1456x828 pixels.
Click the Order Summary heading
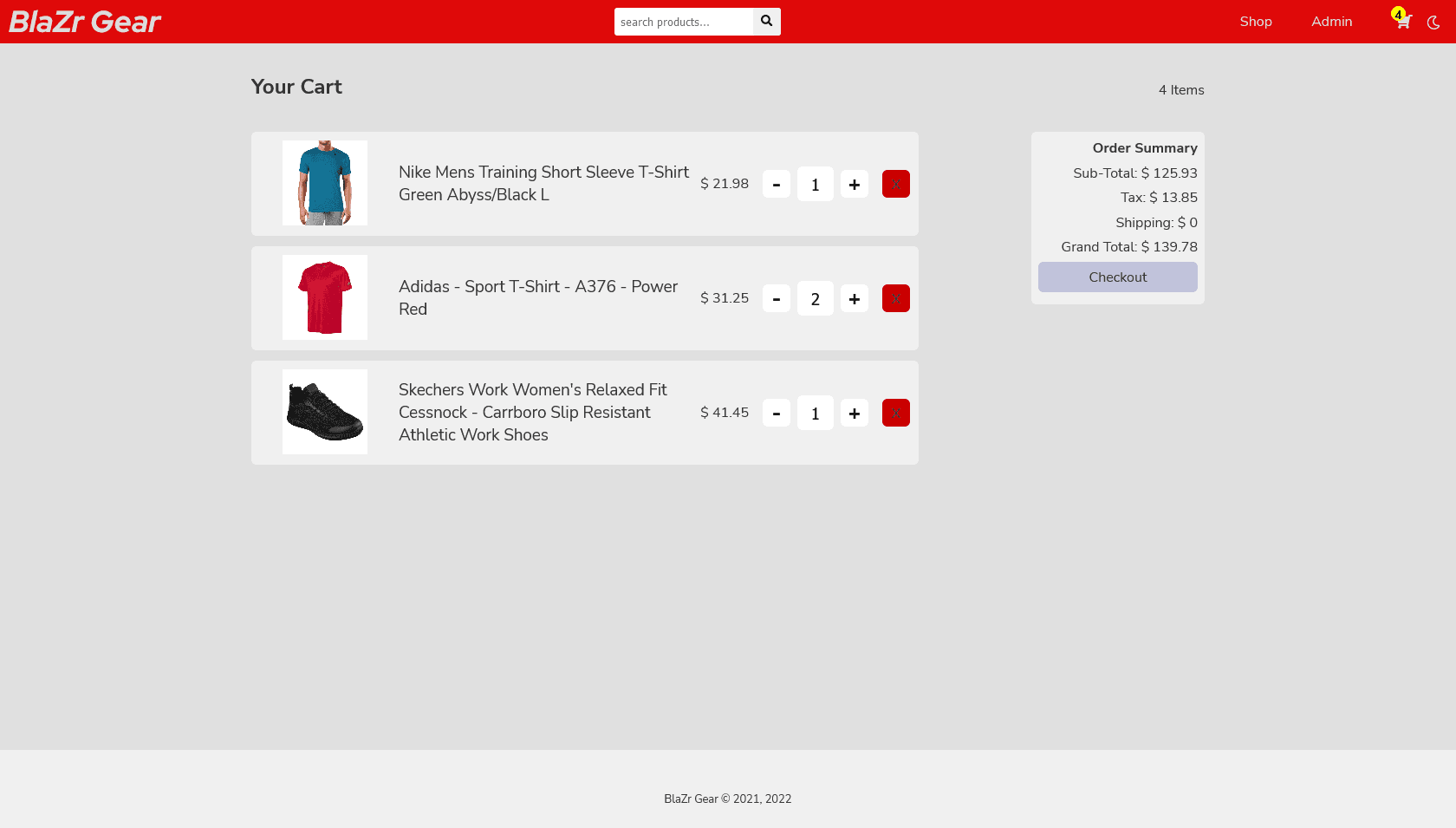point(1145,148)
